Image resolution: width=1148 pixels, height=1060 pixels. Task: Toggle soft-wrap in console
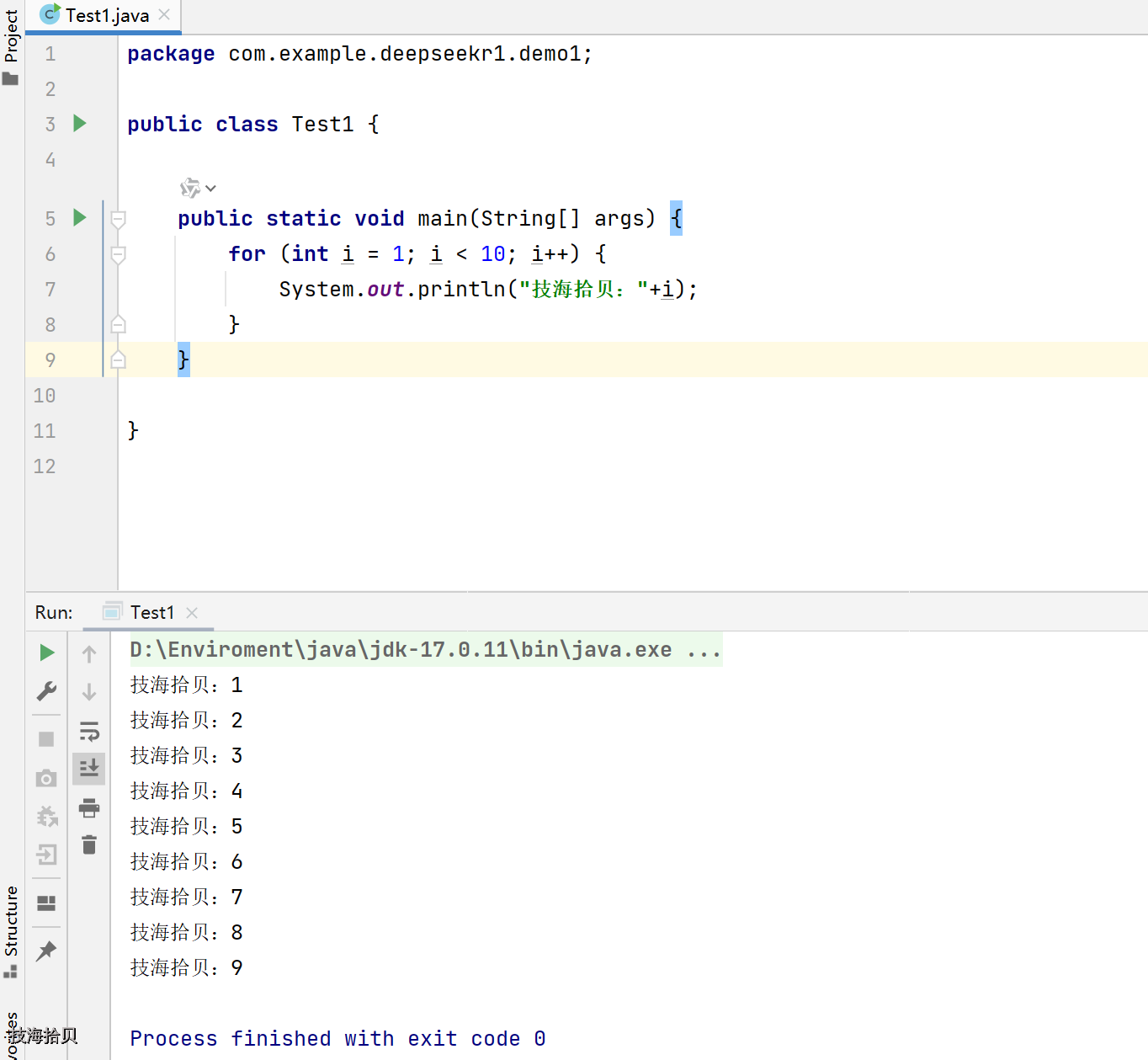point(89,731)
